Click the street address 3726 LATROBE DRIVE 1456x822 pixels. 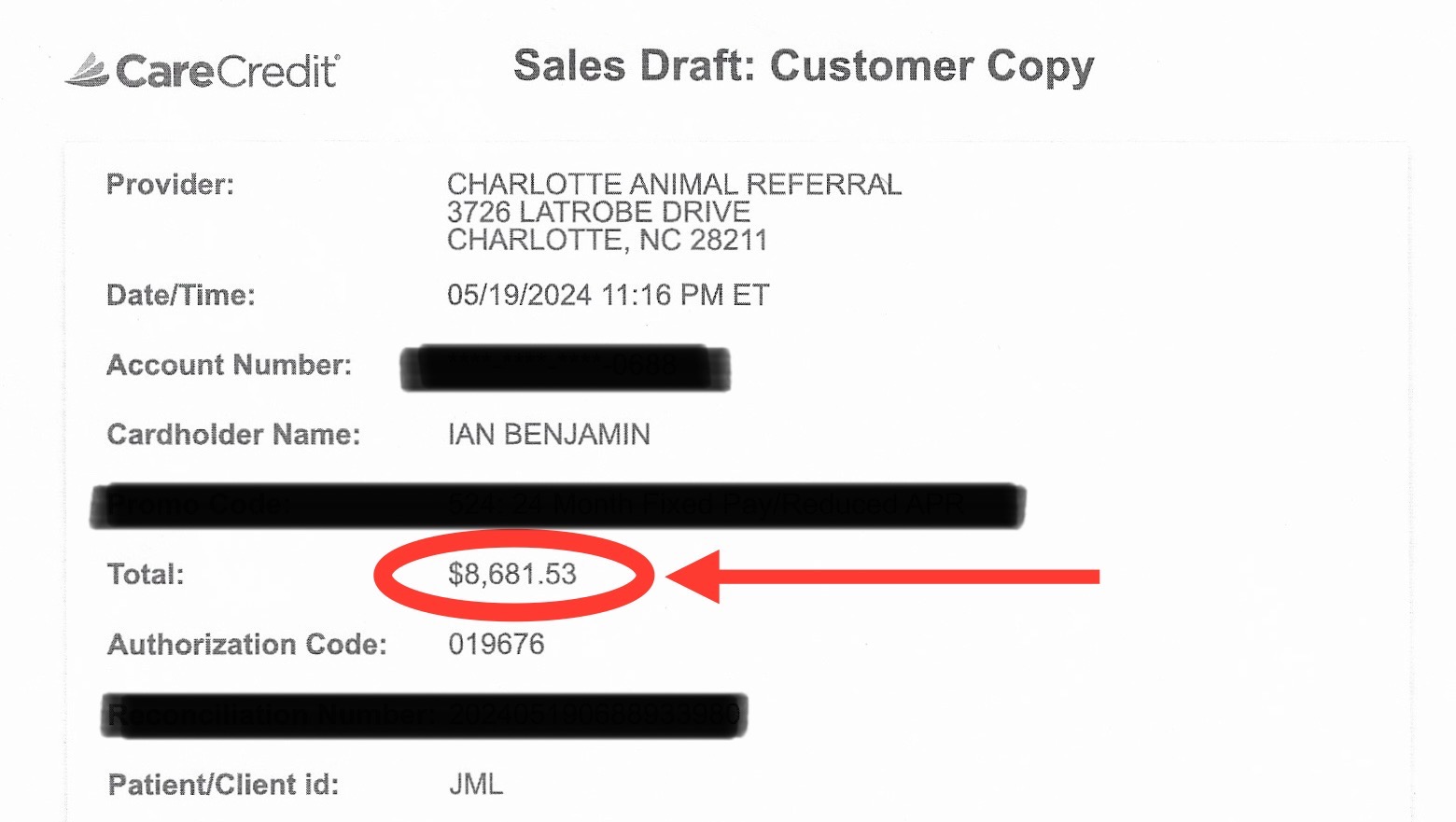pyautogui.click(x=598, y=212)
